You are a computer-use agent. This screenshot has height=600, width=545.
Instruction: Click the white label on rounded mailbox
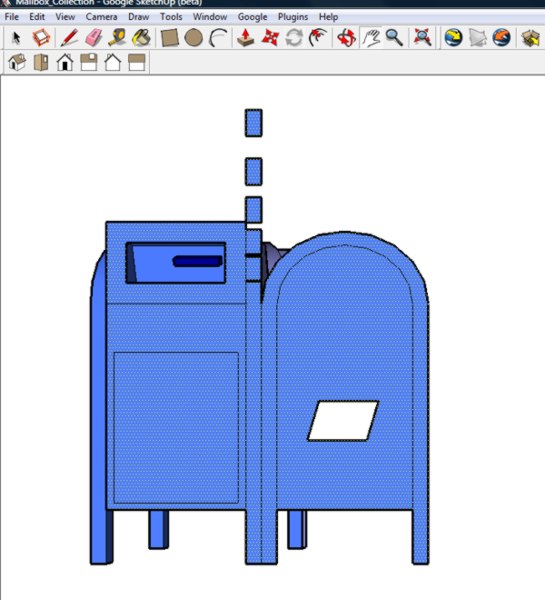[343, 421]
